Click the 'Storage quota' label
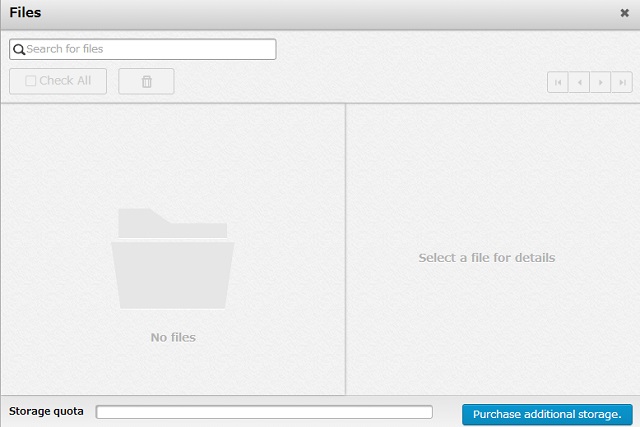Image resolution: width=640 pixels, height=427 pixels. (x=46, y=411)
